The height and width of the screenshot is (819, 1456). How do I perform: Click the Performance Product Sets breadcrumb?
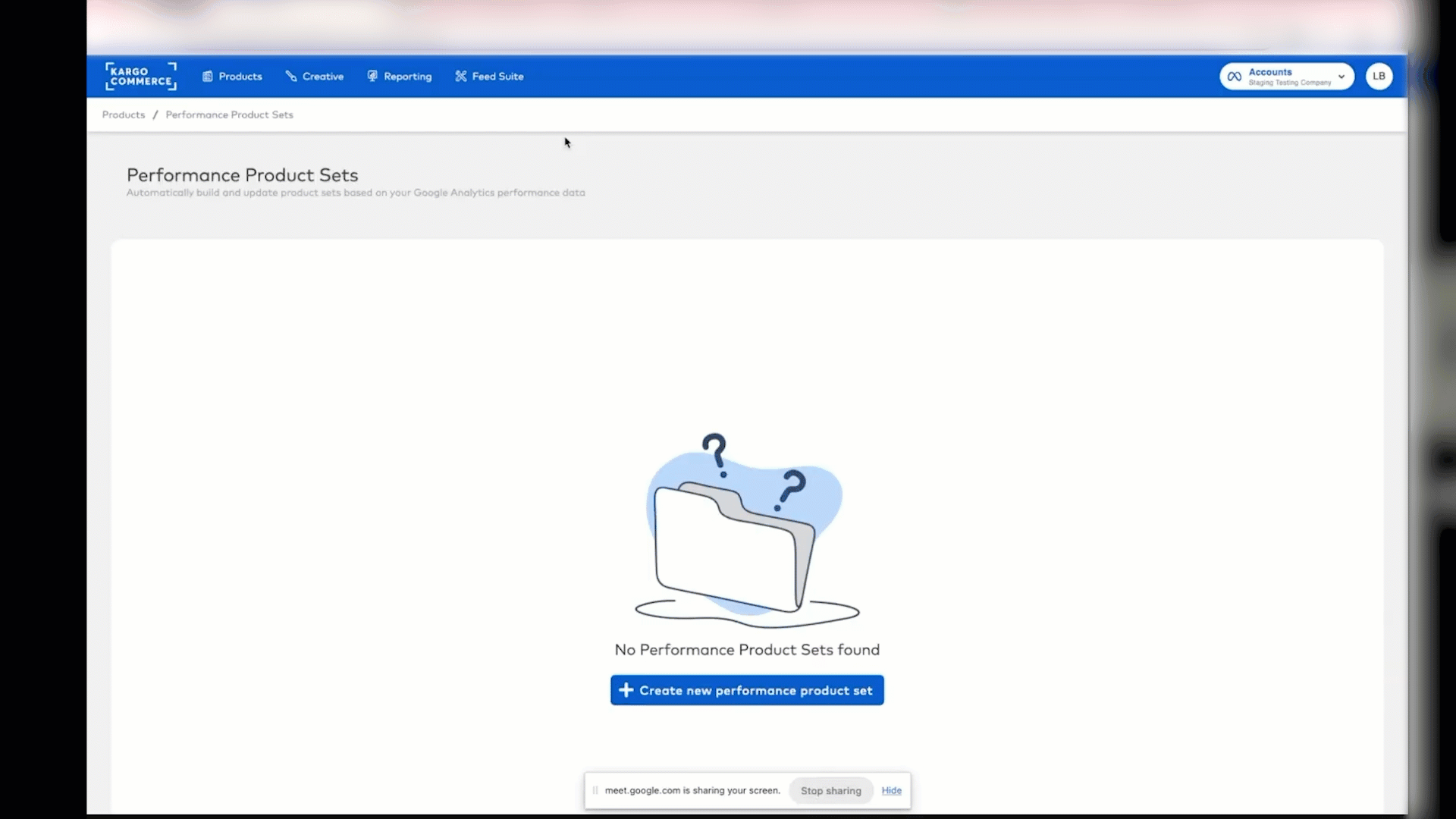tap(228, 115)
